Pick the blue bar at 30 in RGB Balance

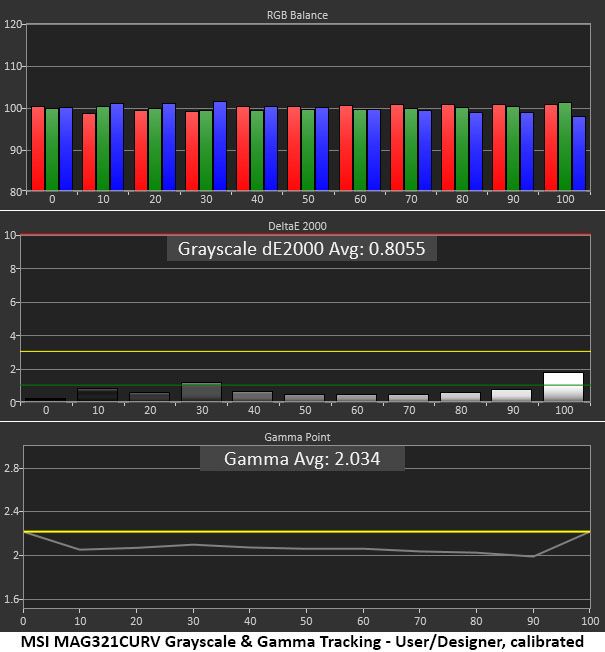coord(220,146)
